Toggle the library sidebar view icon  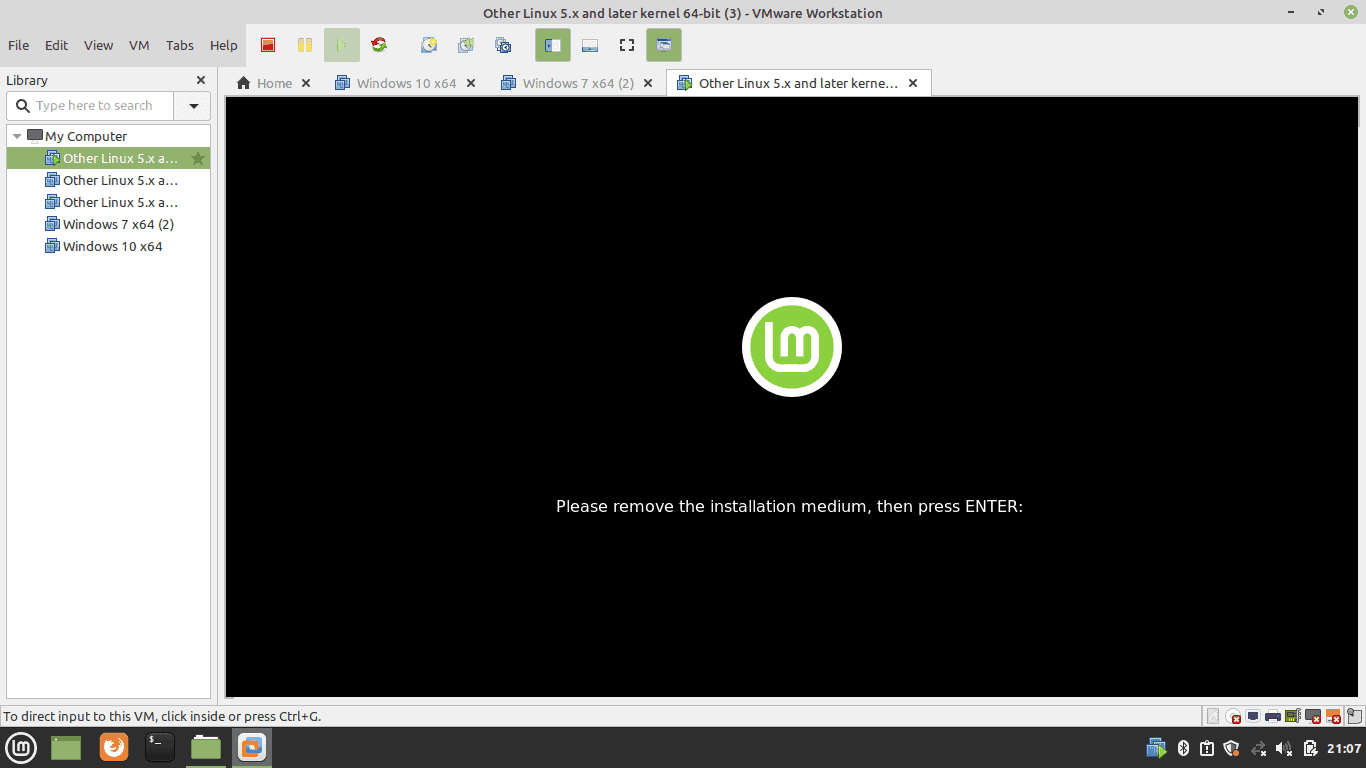tap(553, 45)
